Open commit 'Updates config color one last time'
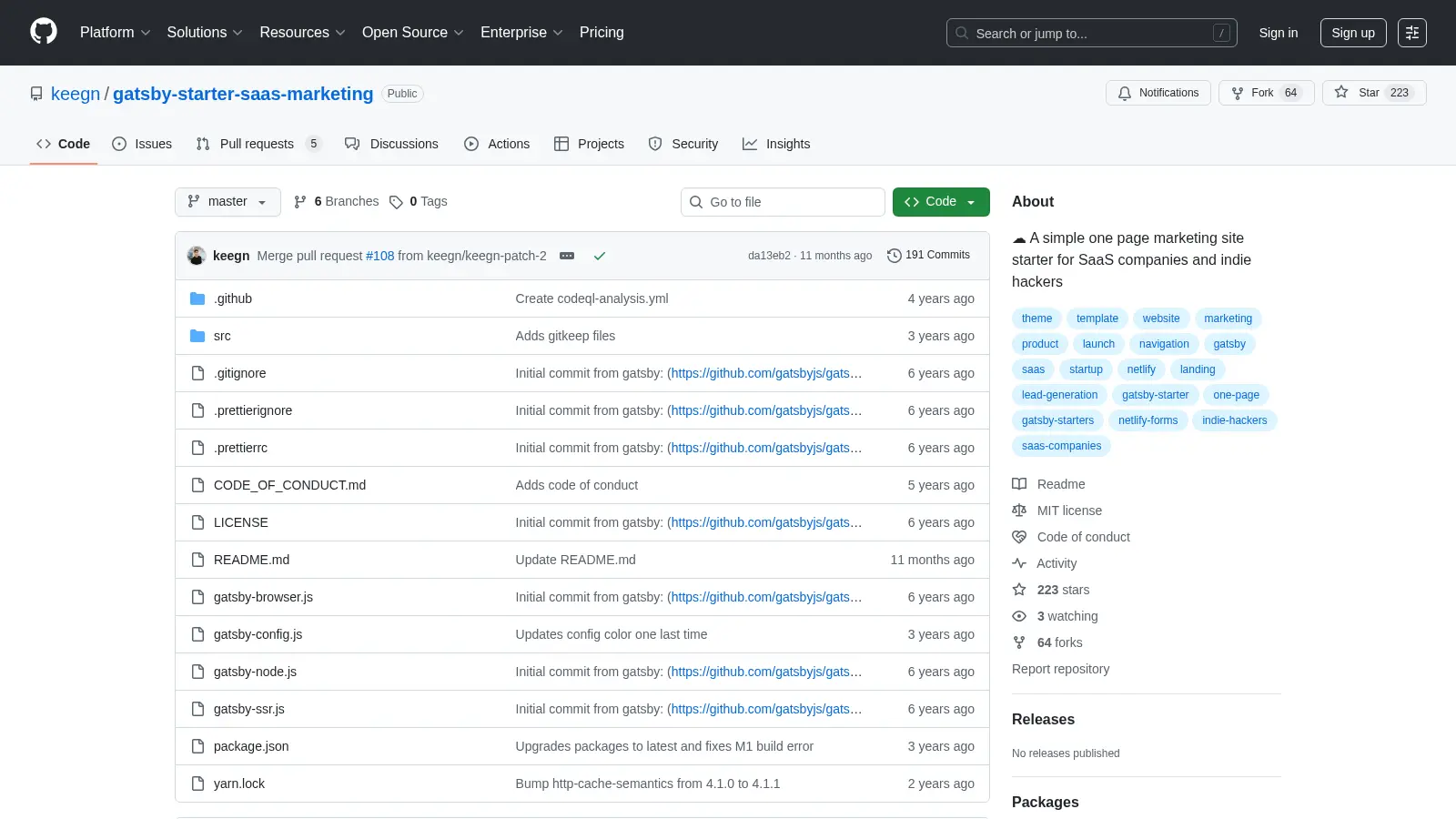Screen dimensions: 1456x819 [611, 634]
